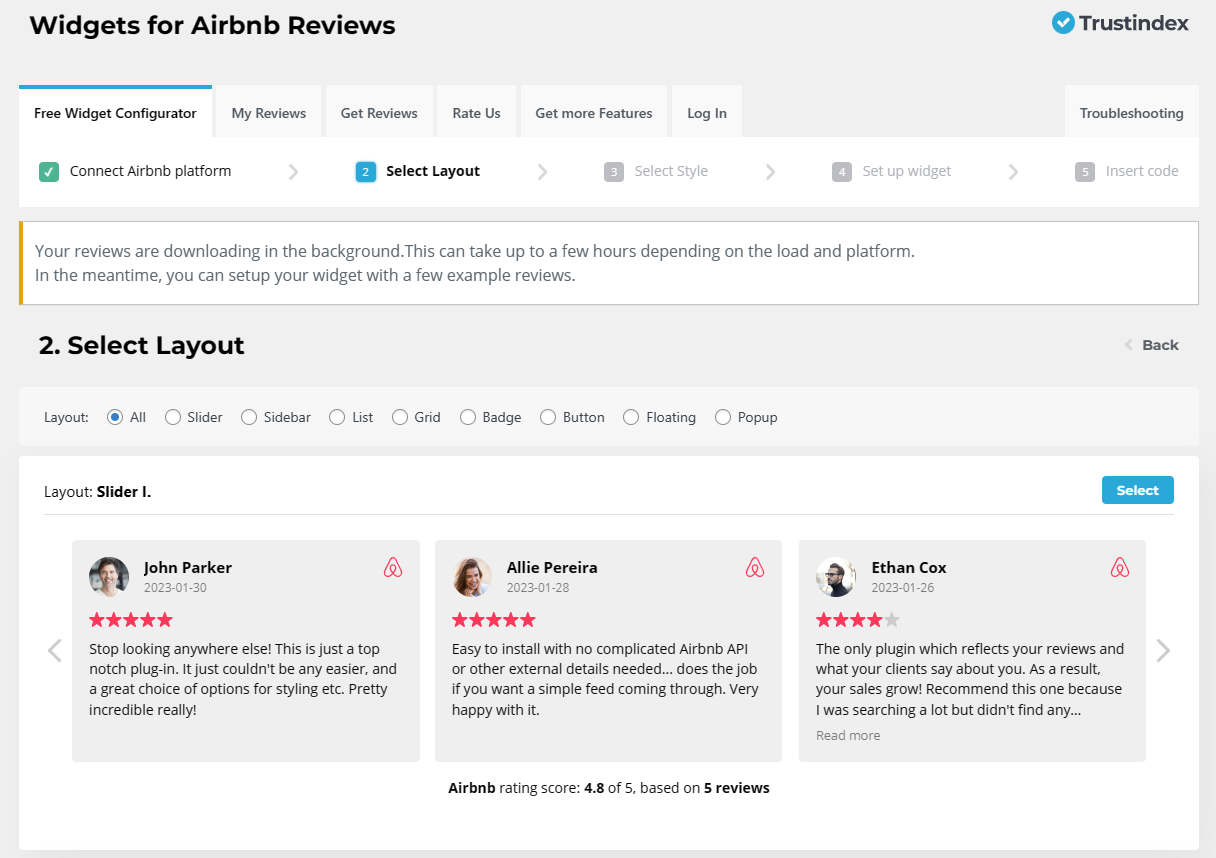Click John Parker's profile photo
Viewport: 1216px width, 858px height.
tap(108, 577)
